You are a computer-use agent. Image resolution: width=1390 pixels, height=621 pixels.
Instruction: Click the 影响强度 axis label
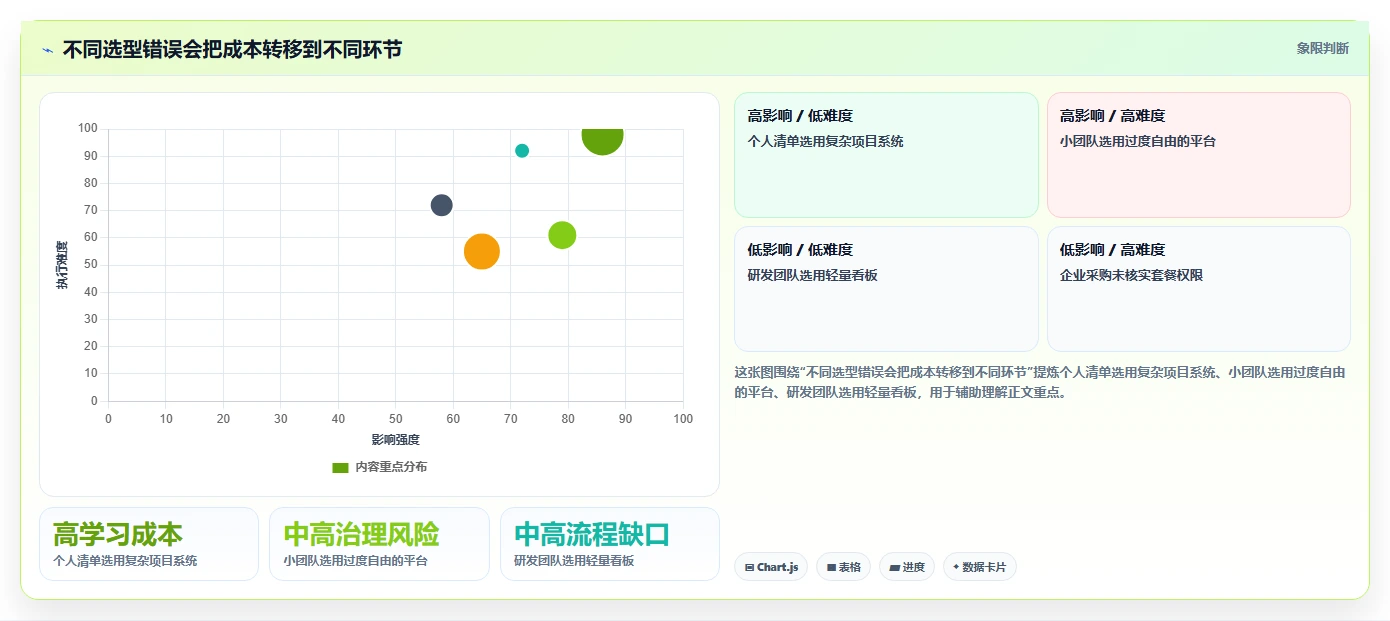(395, 440)
